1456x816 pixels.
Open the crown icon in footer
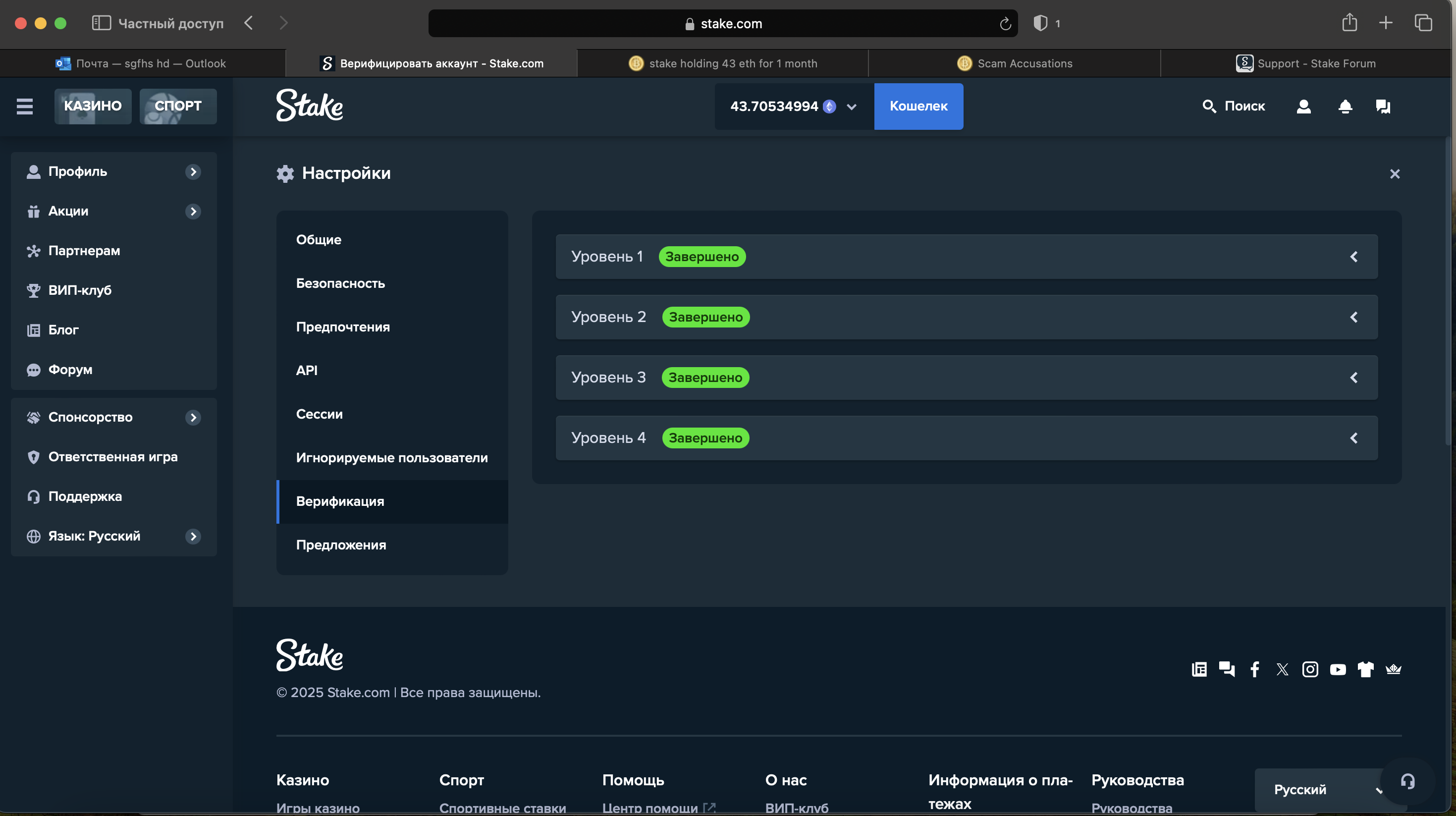[1393, 669]
